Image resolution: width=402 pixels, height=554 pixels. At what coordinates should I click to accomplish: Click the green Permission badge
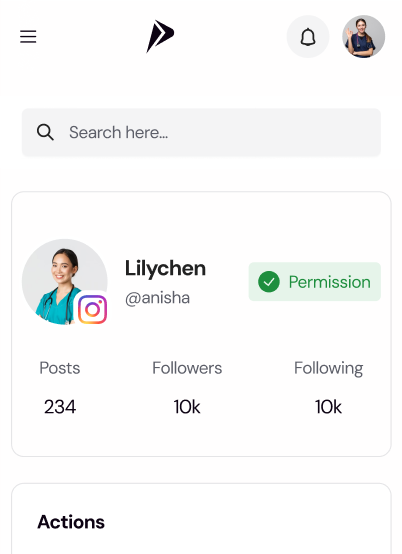click(x=315, y=282)
